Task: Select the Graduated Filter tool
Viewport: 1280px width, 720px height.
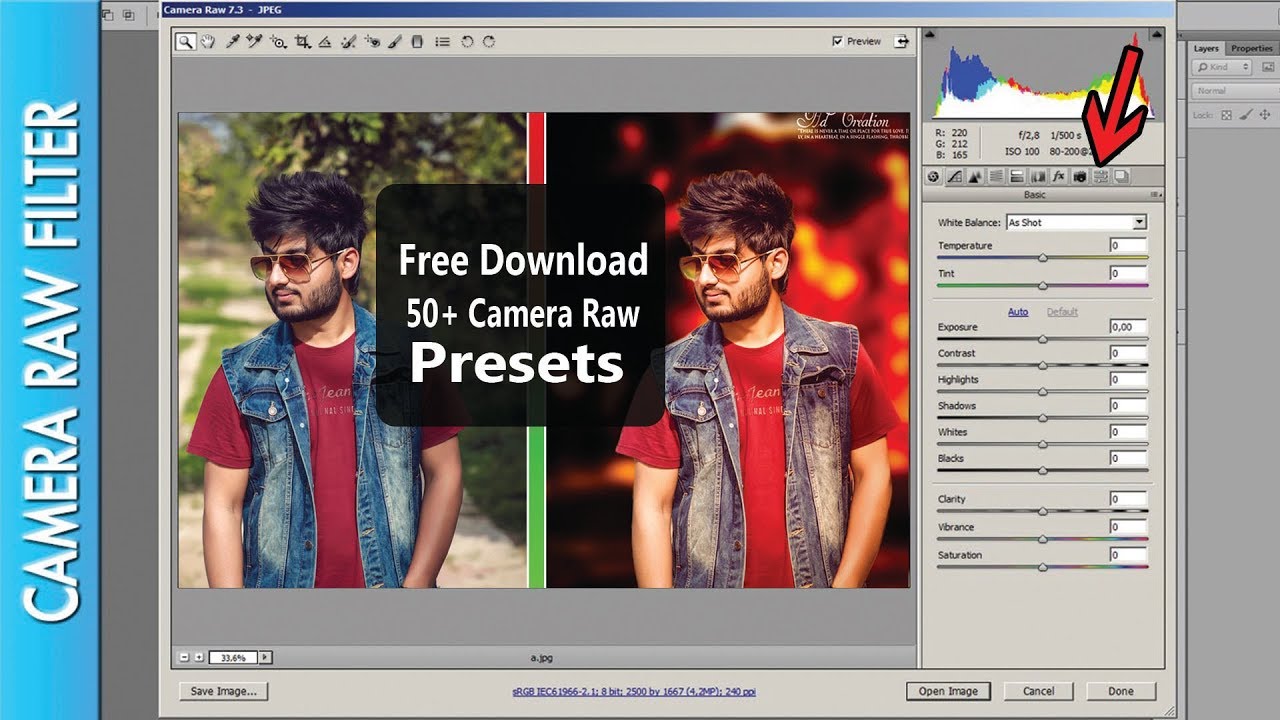Action: 417,43
